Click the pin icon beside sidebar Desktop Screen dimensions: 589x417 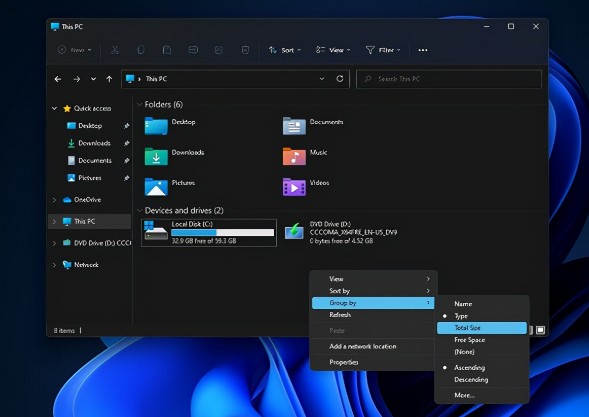127,126
